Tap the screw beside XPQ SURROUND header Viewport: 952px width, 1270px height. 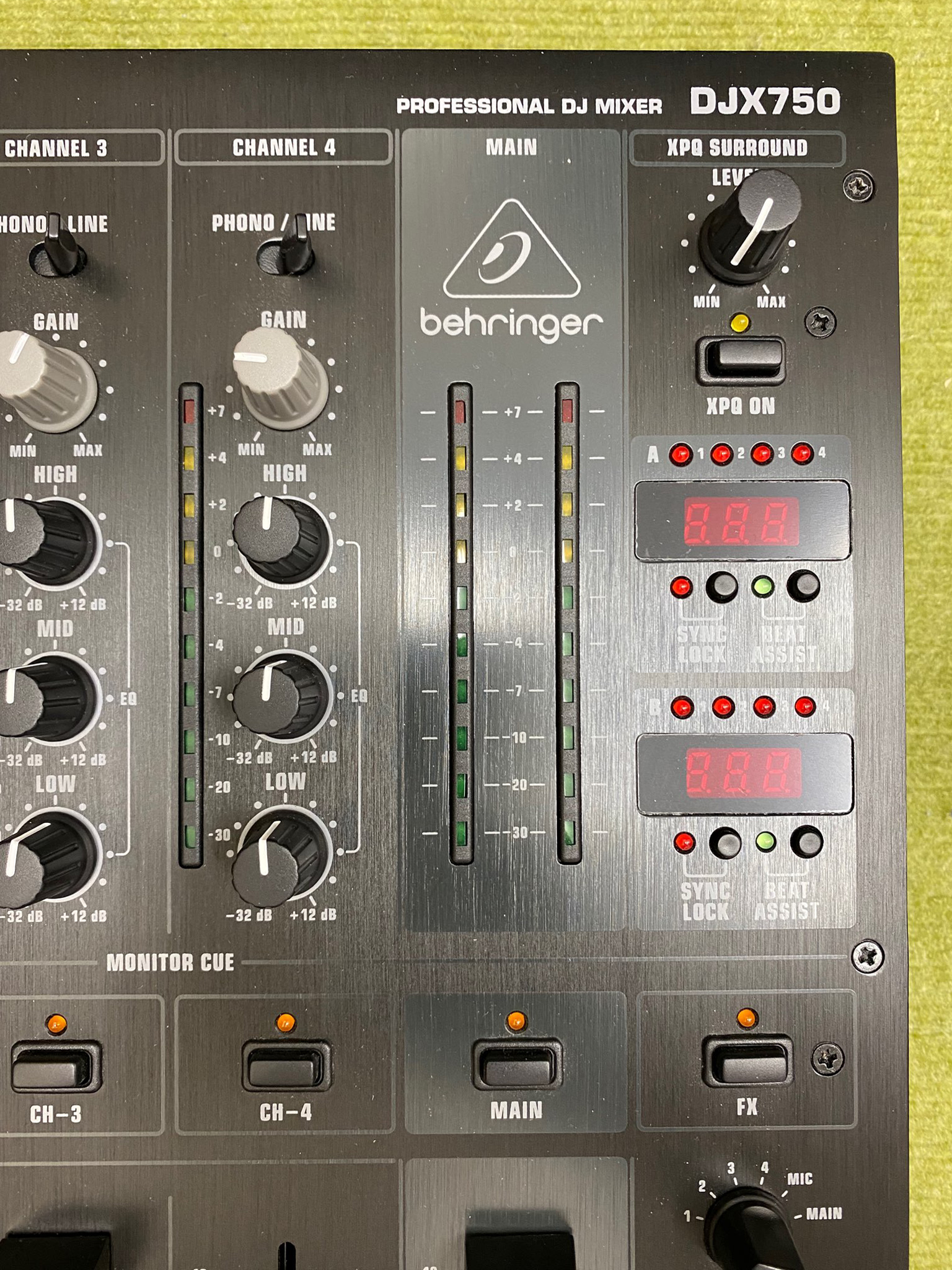[x=859, y=185]
